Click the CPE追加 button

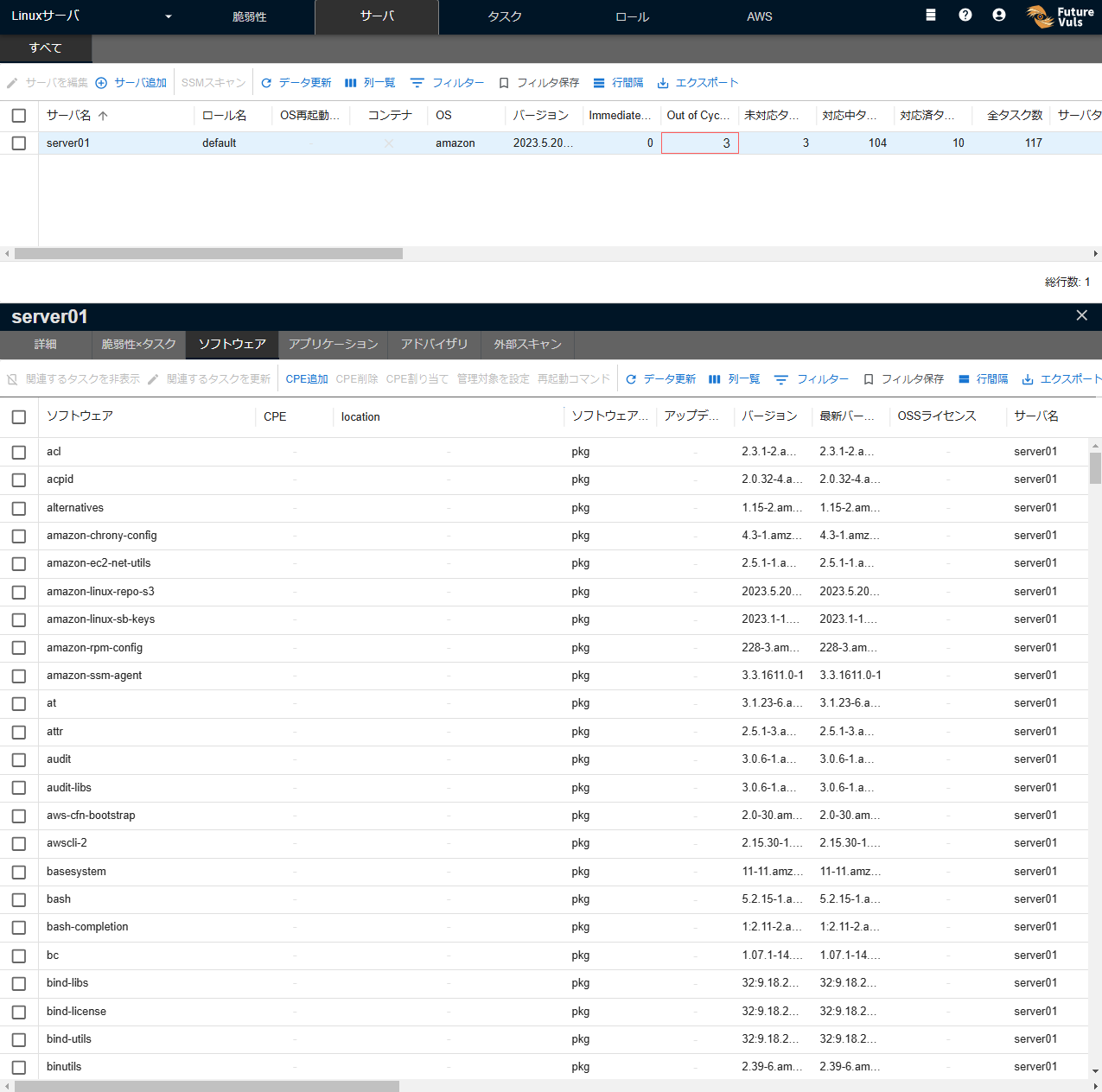tap(307, 379)
